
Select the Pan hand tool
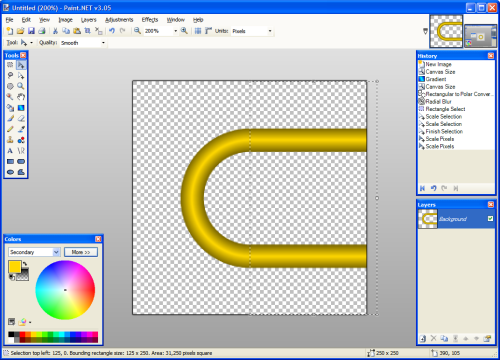click(21, 97)
